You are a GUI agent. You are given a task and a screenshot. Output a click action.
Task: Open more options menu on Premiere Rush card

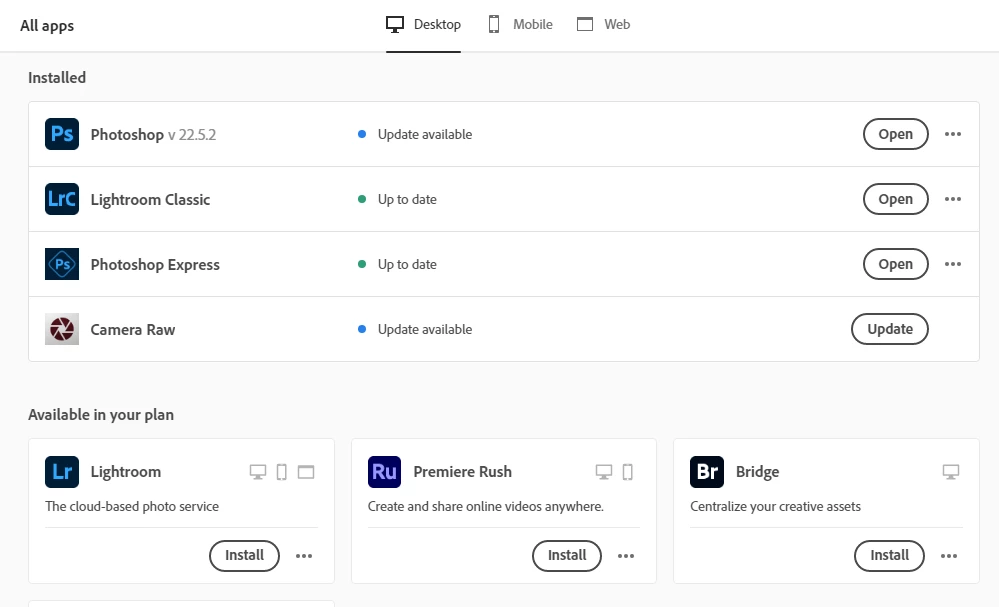[626, 556]
